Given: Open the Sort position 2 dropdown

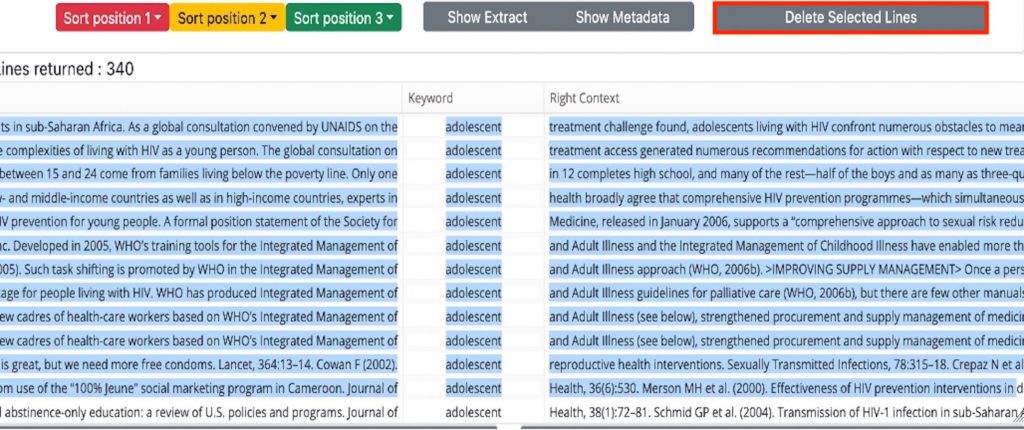Looking at the screenshot, I should coord(227,18).
